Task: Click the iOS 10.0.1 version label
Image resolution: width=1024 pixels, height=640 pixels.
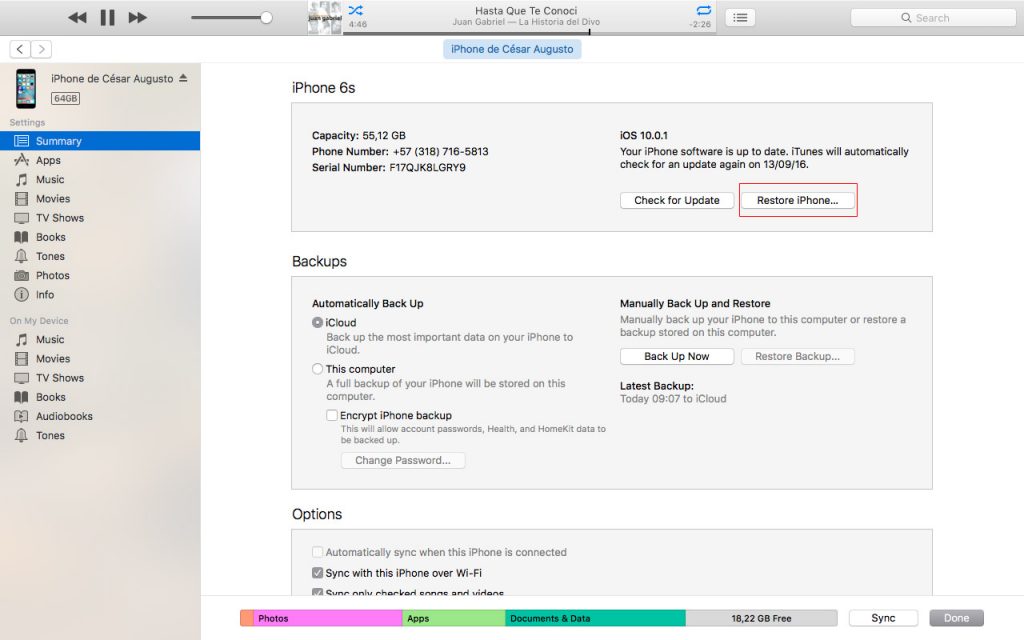Action: [x=644, y=136]
